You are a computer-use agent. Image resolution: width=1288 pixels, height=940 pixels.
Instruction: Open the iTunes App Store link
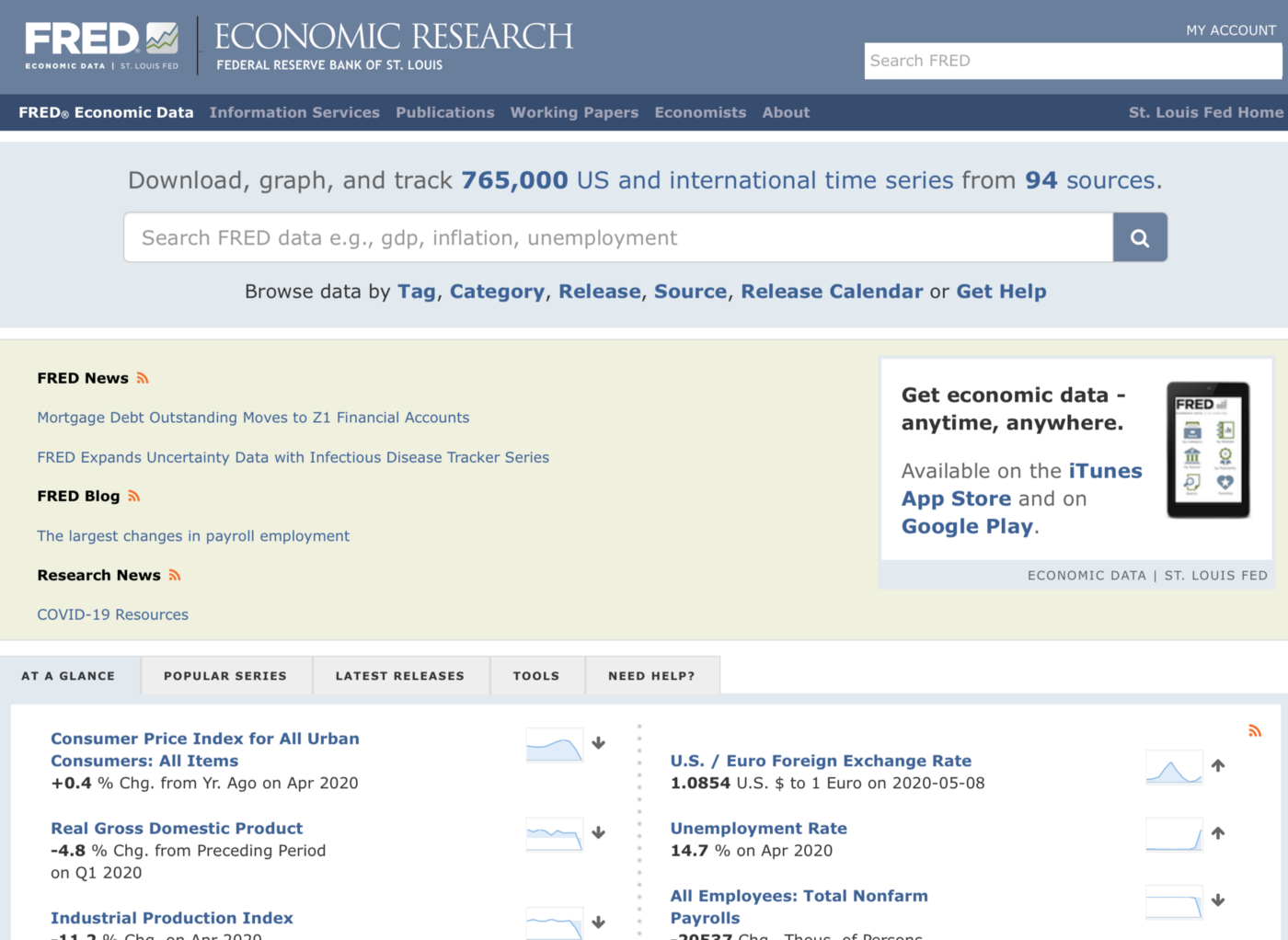point(1021,485)
